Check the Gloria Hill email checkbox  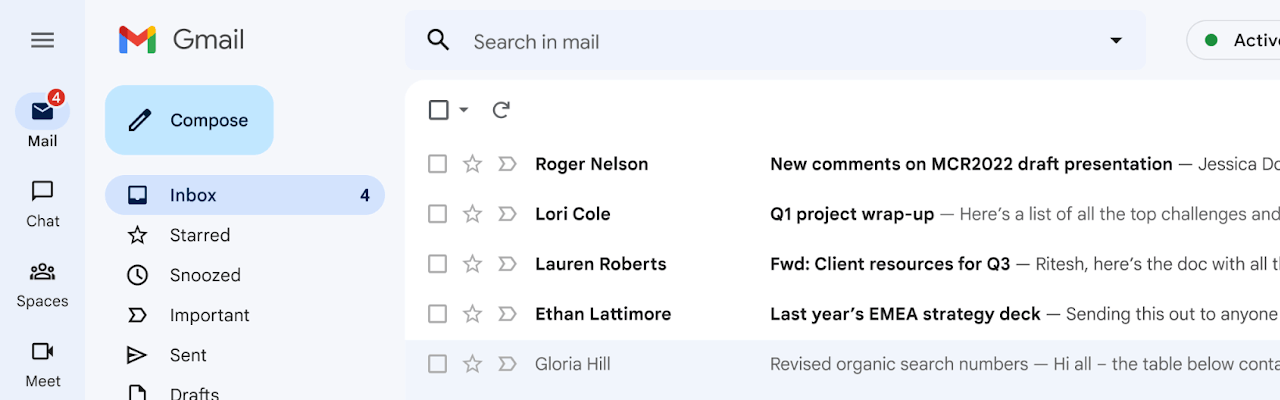click(437, 364)
